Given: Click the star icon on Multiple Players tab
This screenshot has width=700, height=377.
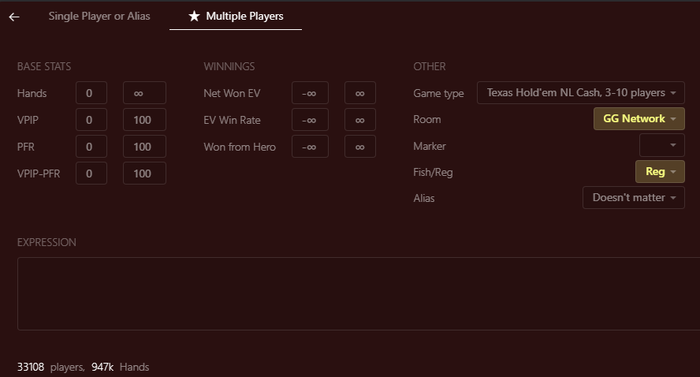Looking at the screenshot, I should pyautogui.click(x=194, y=16).
